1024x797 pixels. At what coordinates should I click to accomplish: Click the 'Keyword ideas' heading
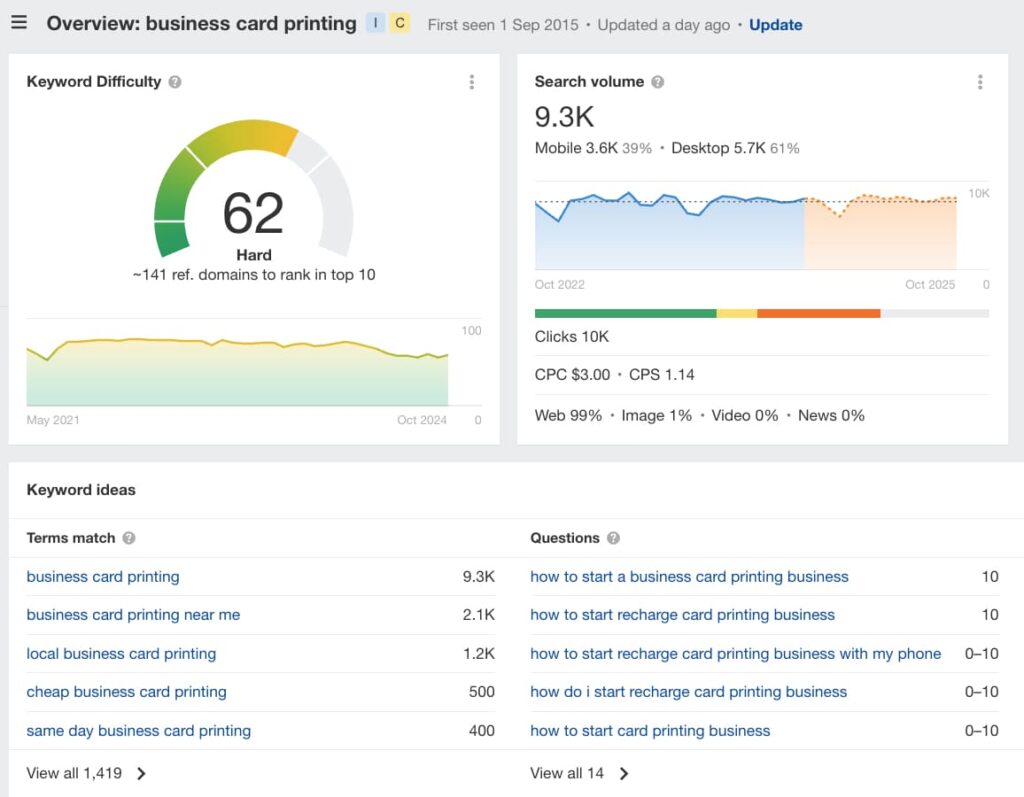[x=81, y=490]
